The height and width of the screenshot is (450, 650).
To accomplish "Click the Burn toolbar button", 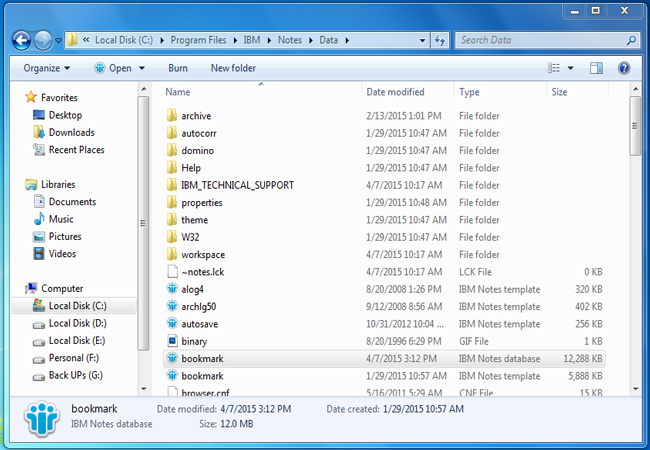I will 178,68.
